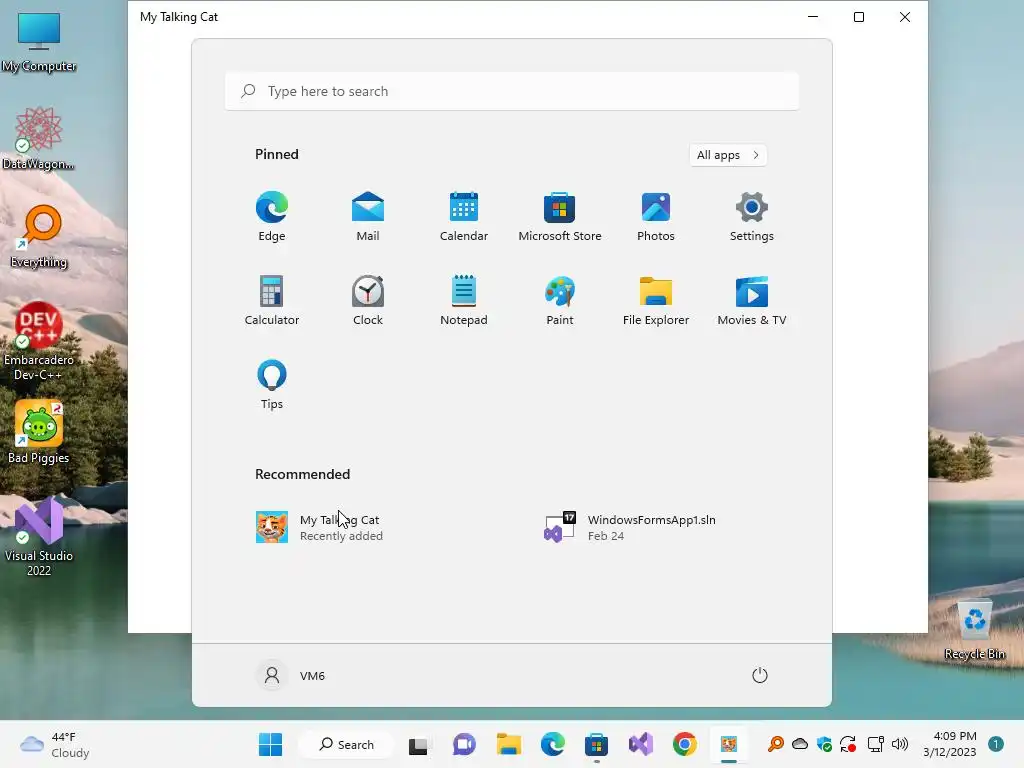Viewport: 1024px width, 768px height.
Task: Maximize the My Talking Cat window
Action: (x=859, y=17)
